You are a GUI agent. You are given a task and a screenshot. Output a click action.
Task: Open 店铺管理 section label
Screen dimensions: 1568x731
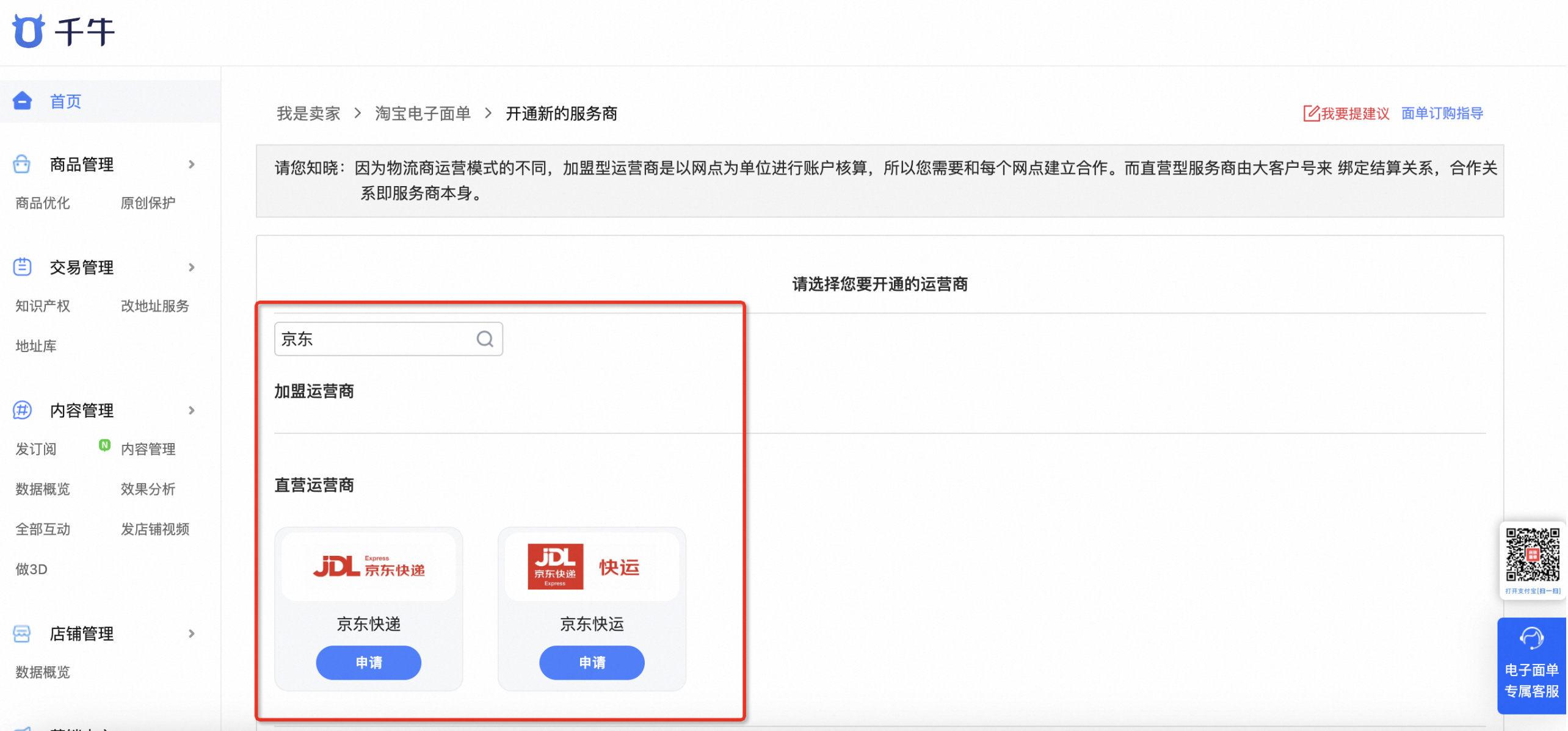tap(82, 634)
